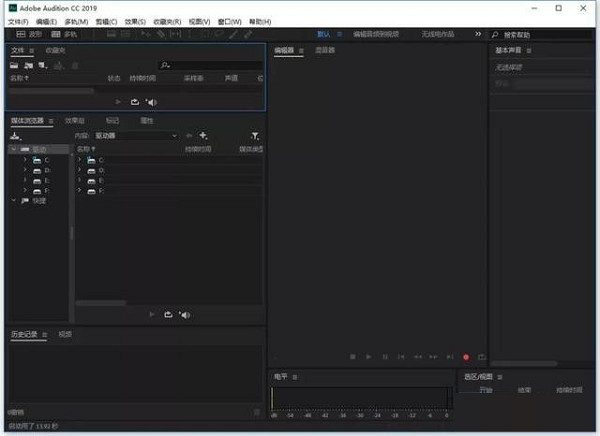
Task: Click the Open File folder icon in Files panel
Action: coord(14,65)
